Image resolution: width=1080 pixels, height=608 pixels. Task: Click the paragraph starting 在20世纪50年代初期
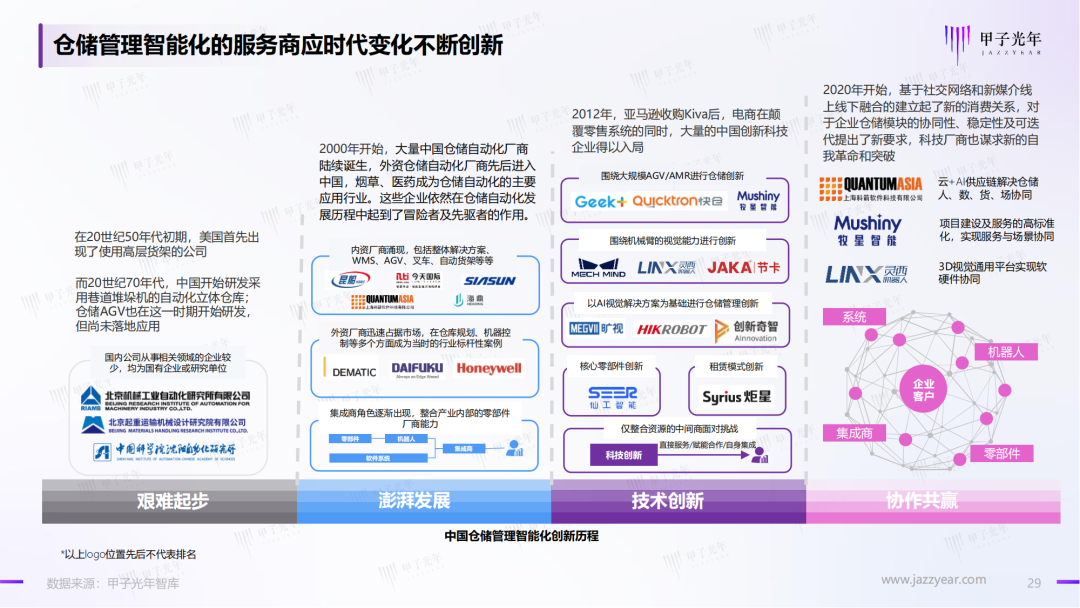coord(167,244)
